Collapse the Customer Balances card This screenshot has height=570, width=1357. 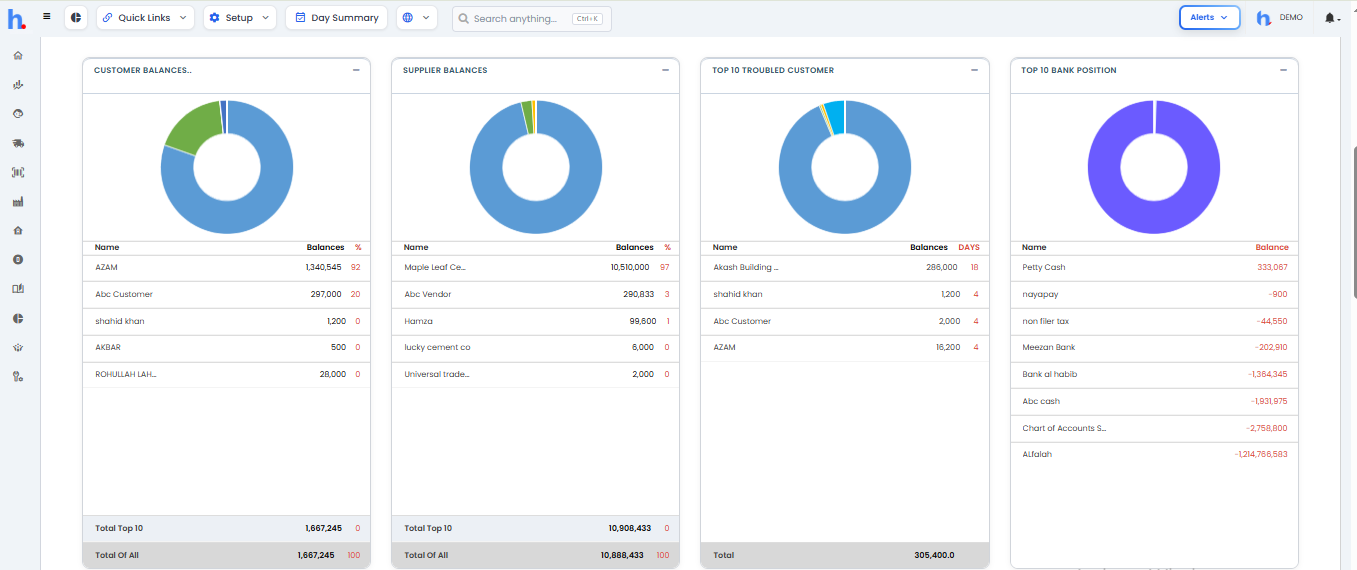(356, 70)
